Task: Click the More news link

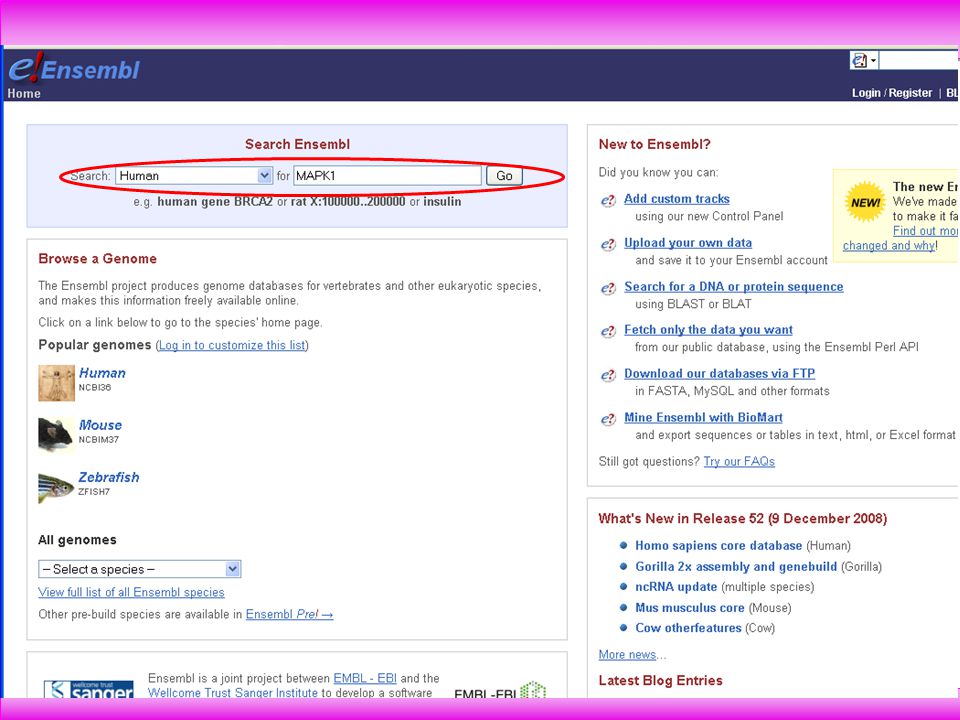Action: click(x=627, y=654)
